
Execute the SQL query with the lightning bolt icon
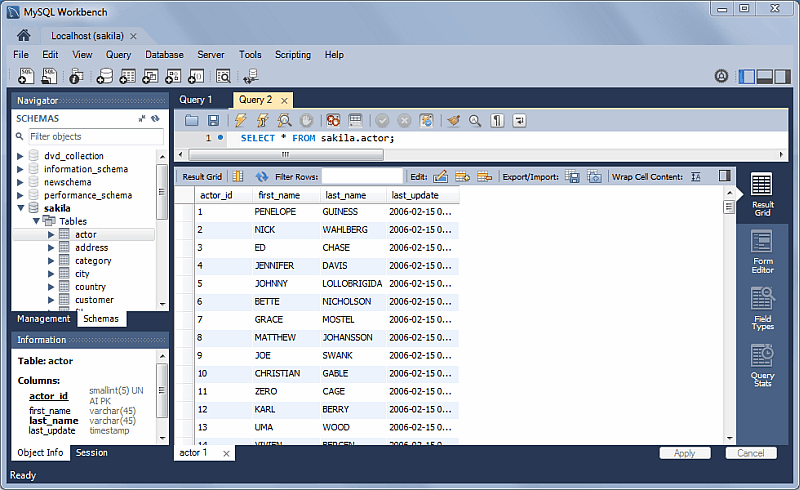239,120
